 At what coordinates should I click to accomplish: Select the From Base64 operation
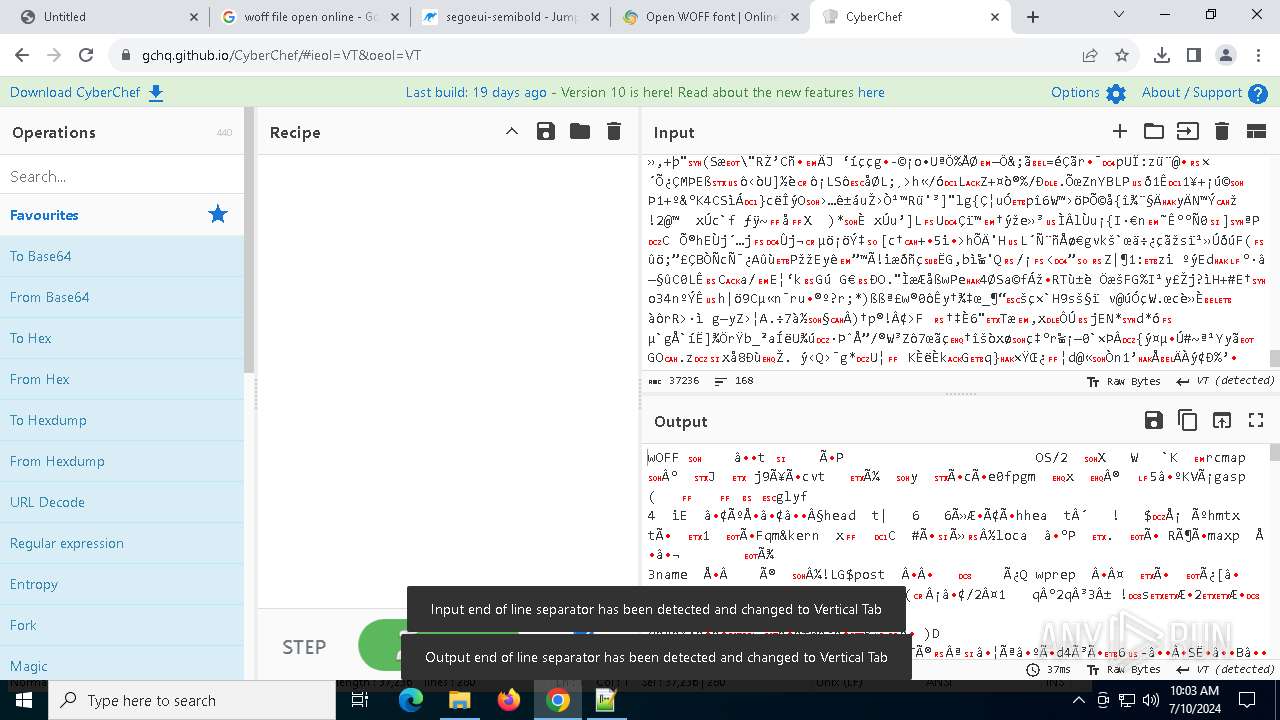tap(121, 297)
